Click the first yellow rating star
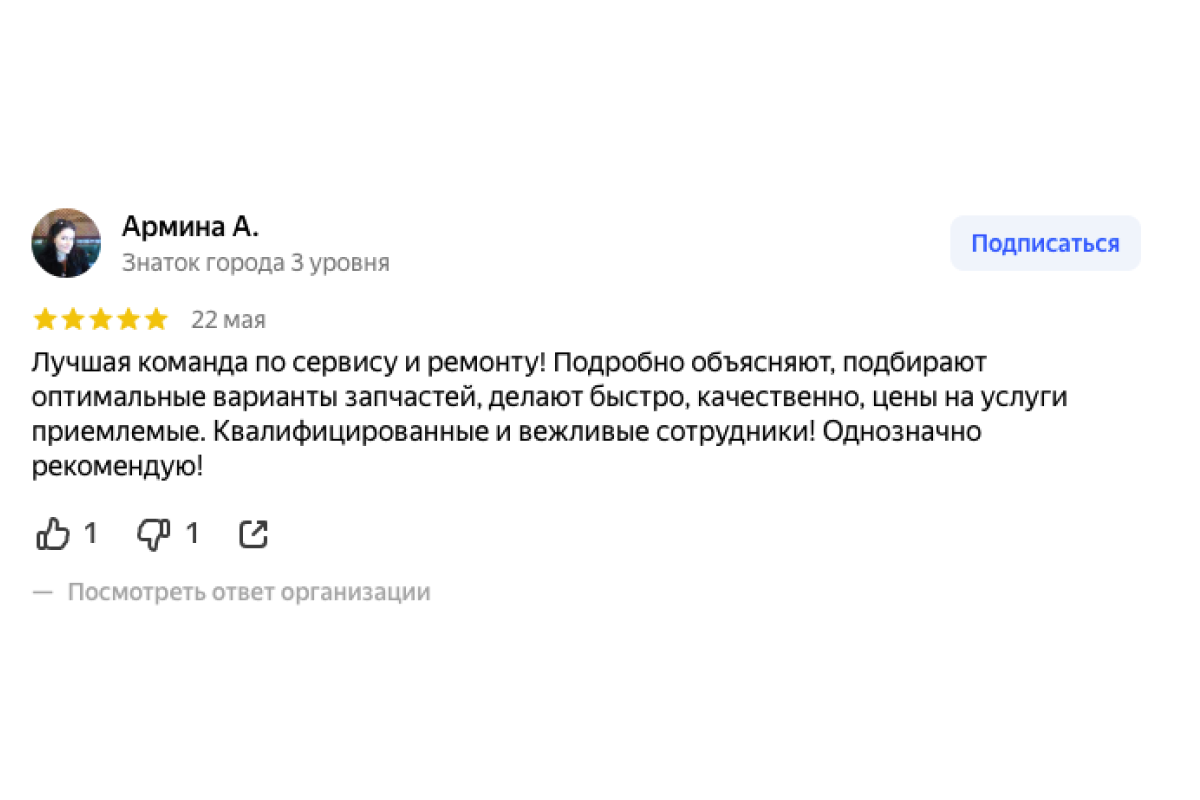This screenshot has width=1200, height=800. point(45,320)
